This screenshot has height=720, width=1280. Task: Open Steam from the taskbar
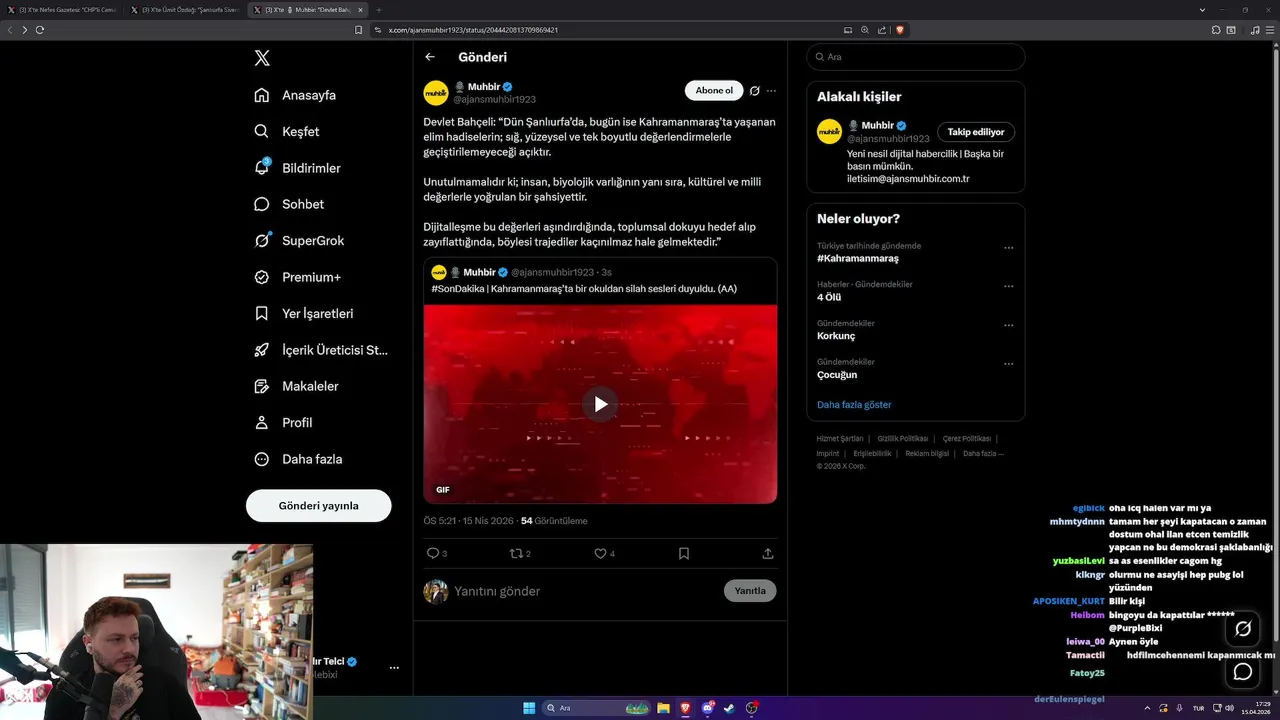(730, 708)
